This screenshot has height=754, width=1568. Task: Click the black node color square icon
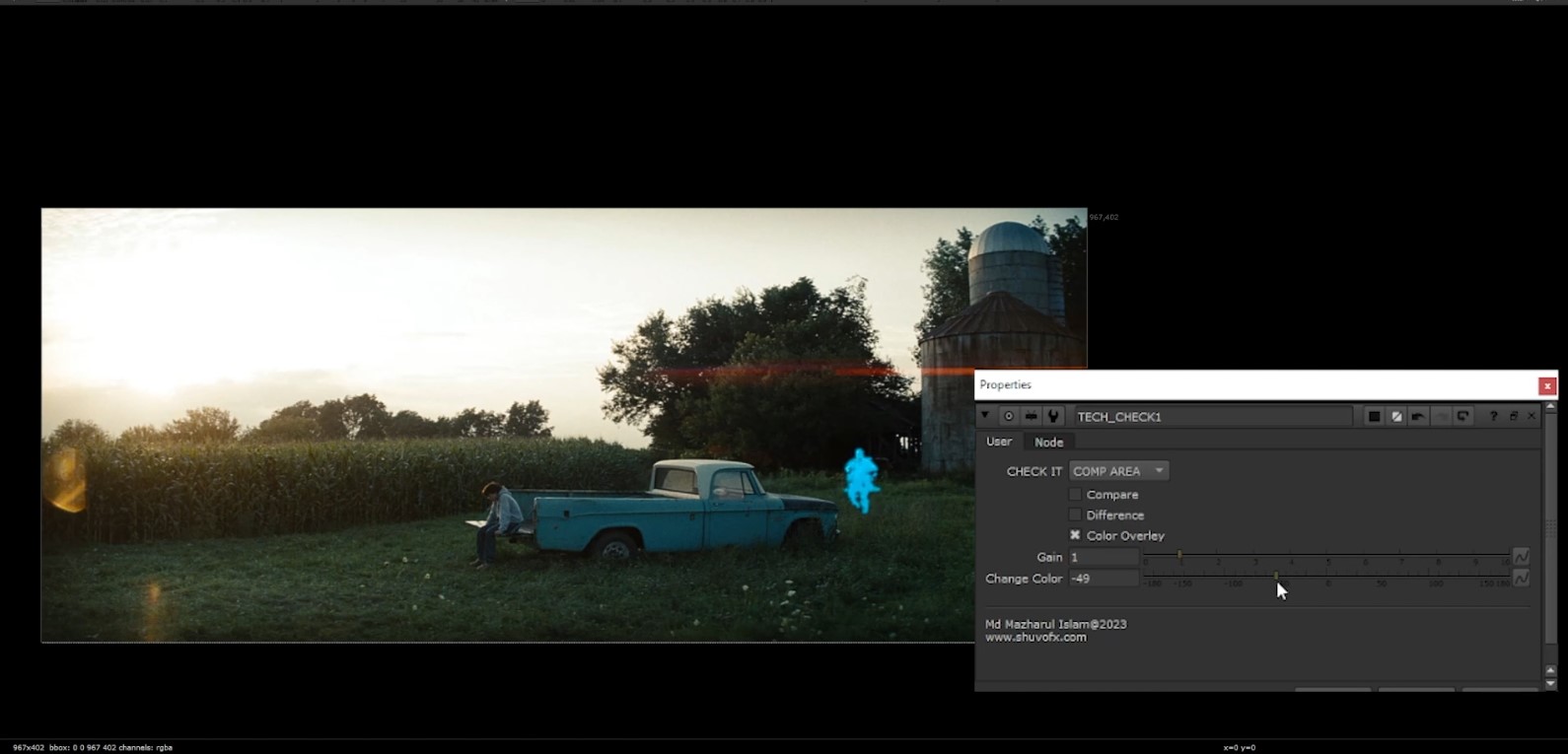[x=1374, y=417]
